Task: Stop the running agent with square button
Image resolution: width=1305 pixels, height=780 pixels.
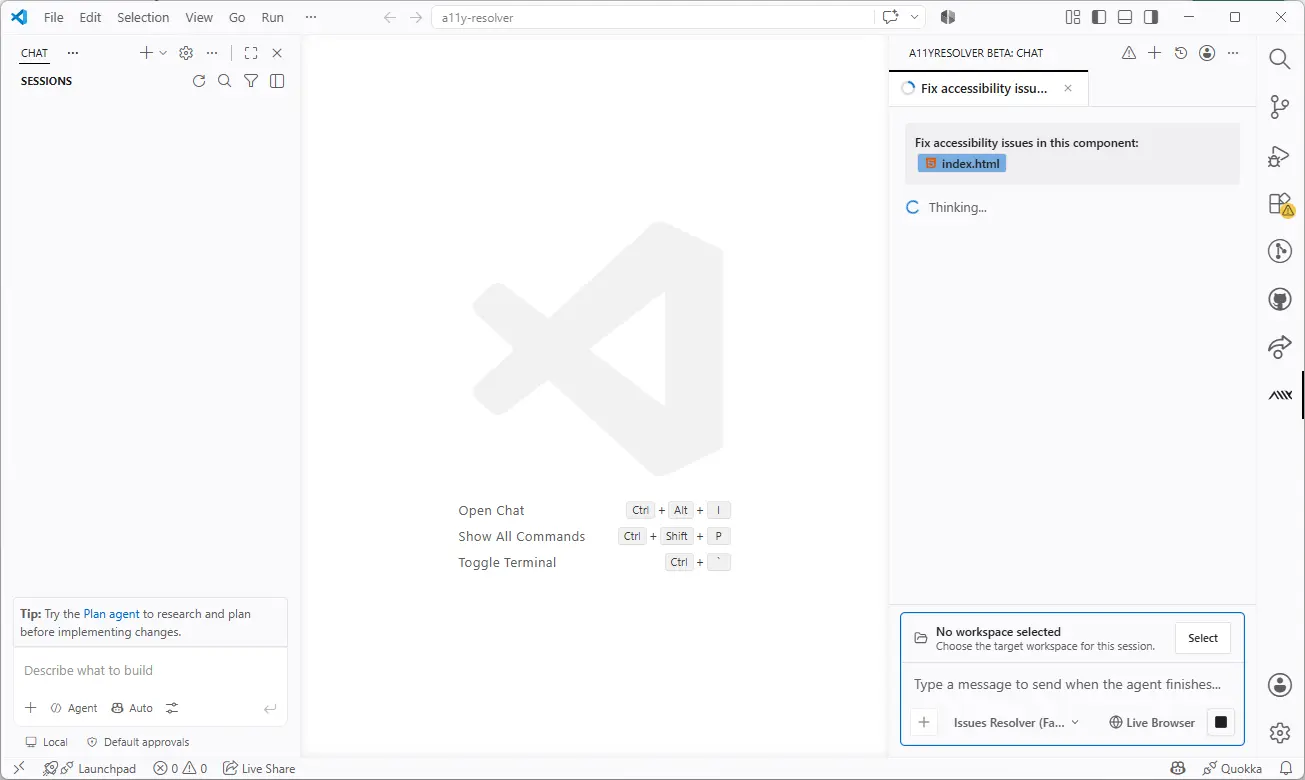Action: click(1221, 722)
